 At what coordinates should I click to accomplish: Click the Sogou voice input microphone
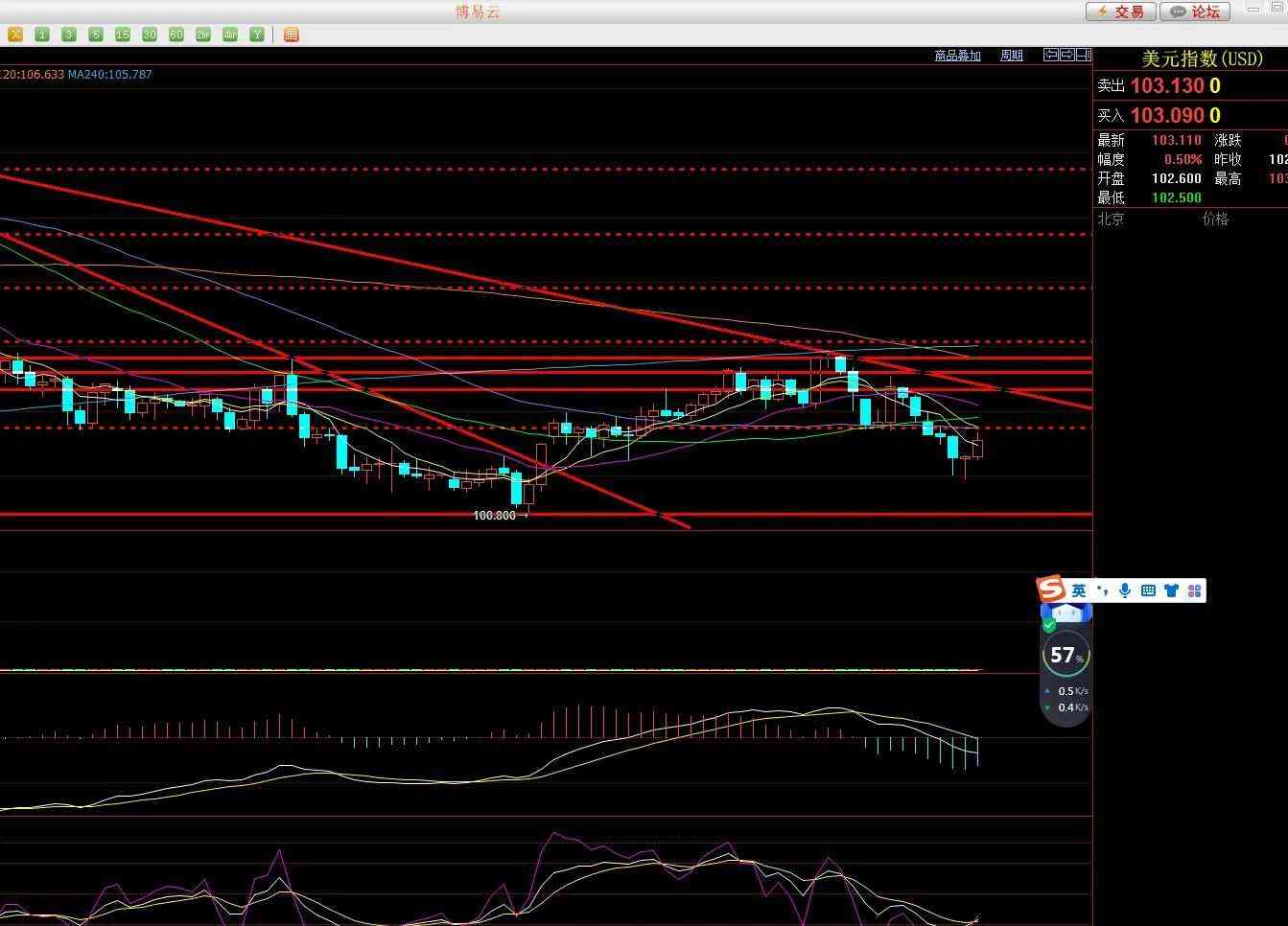(1125, 590)
